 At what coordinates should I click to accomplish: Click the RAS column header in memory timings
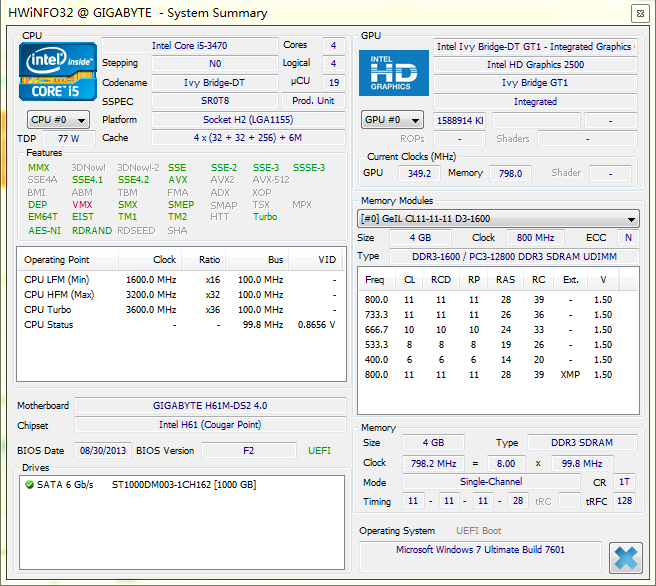(x=505, y=280)
